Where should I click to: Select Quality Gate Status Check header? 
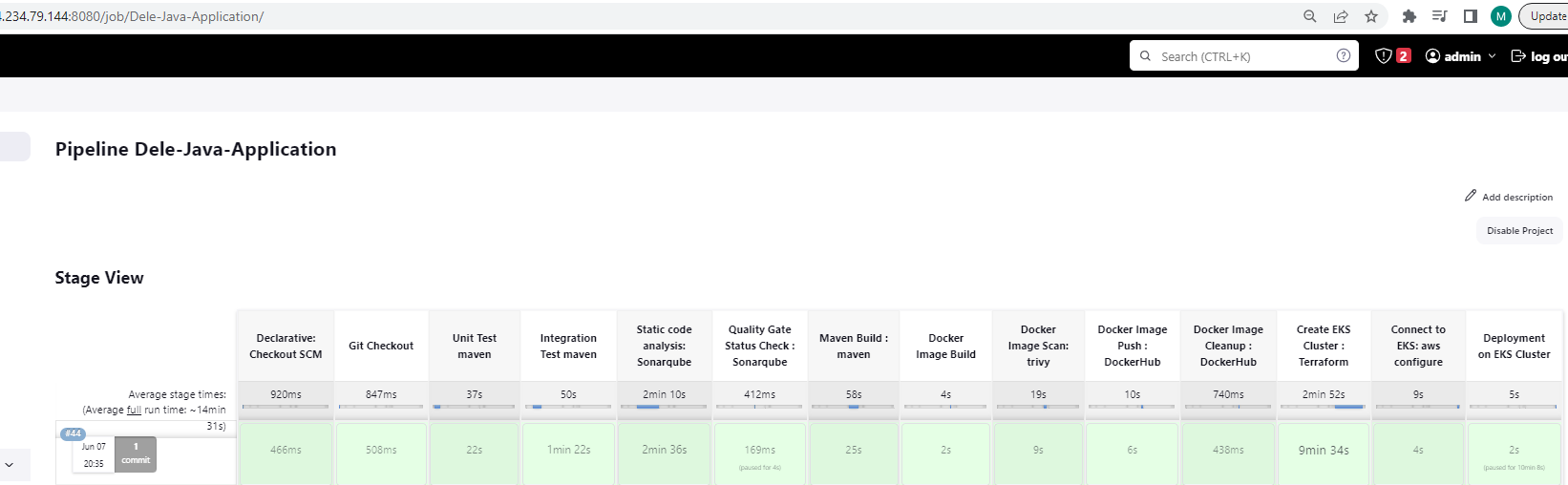760,346
